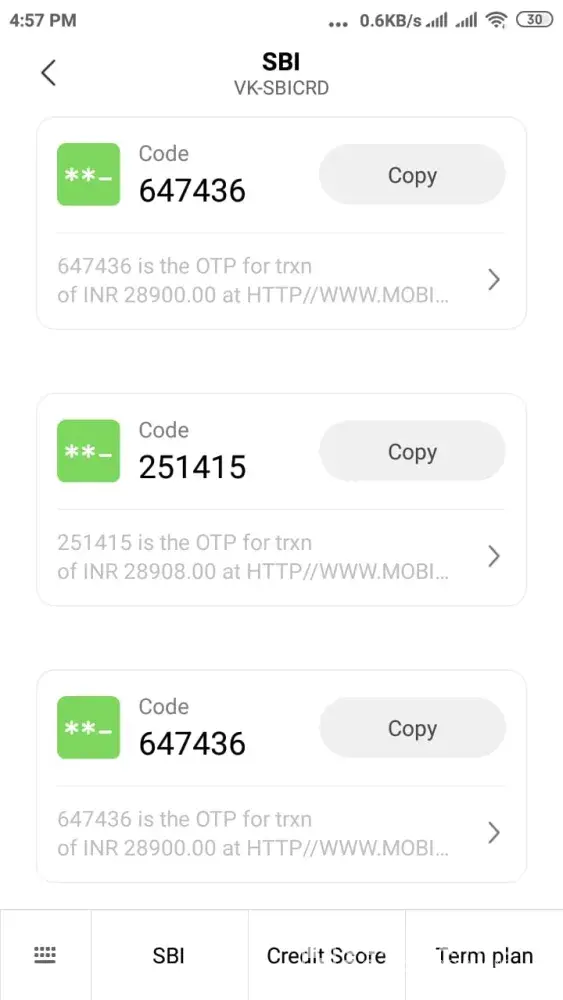
Task: Expand first message with INR 28900.00 chevron
Action: coord(494,280)
